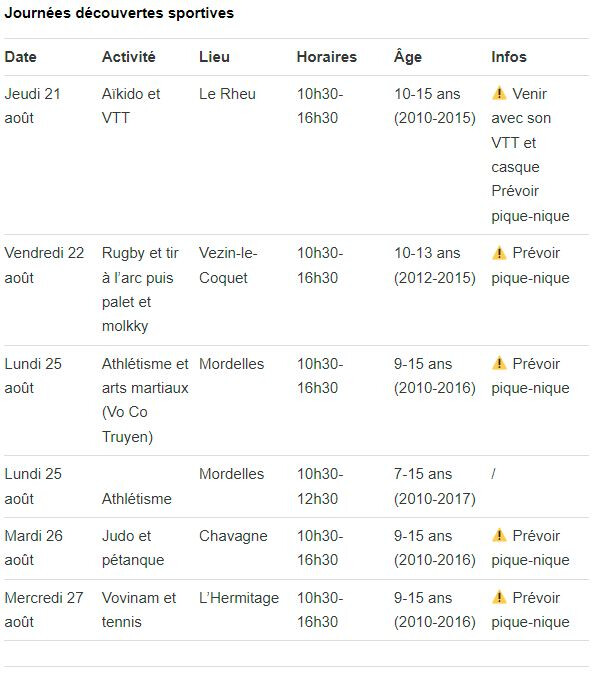Click the warning icon in the Le Rheu row
This screenshot has width=611, height=681.
coord(499,93)
